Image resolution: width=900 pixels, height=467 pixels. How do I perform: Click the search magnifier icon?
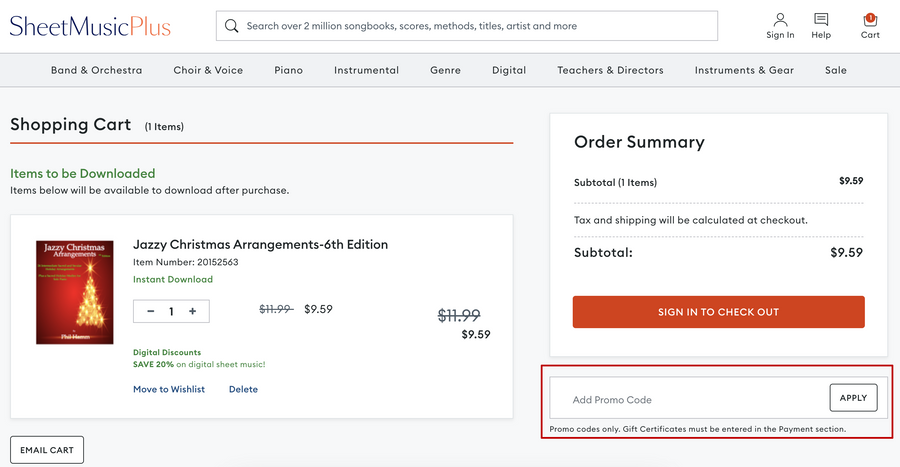[x=232, y=26]
